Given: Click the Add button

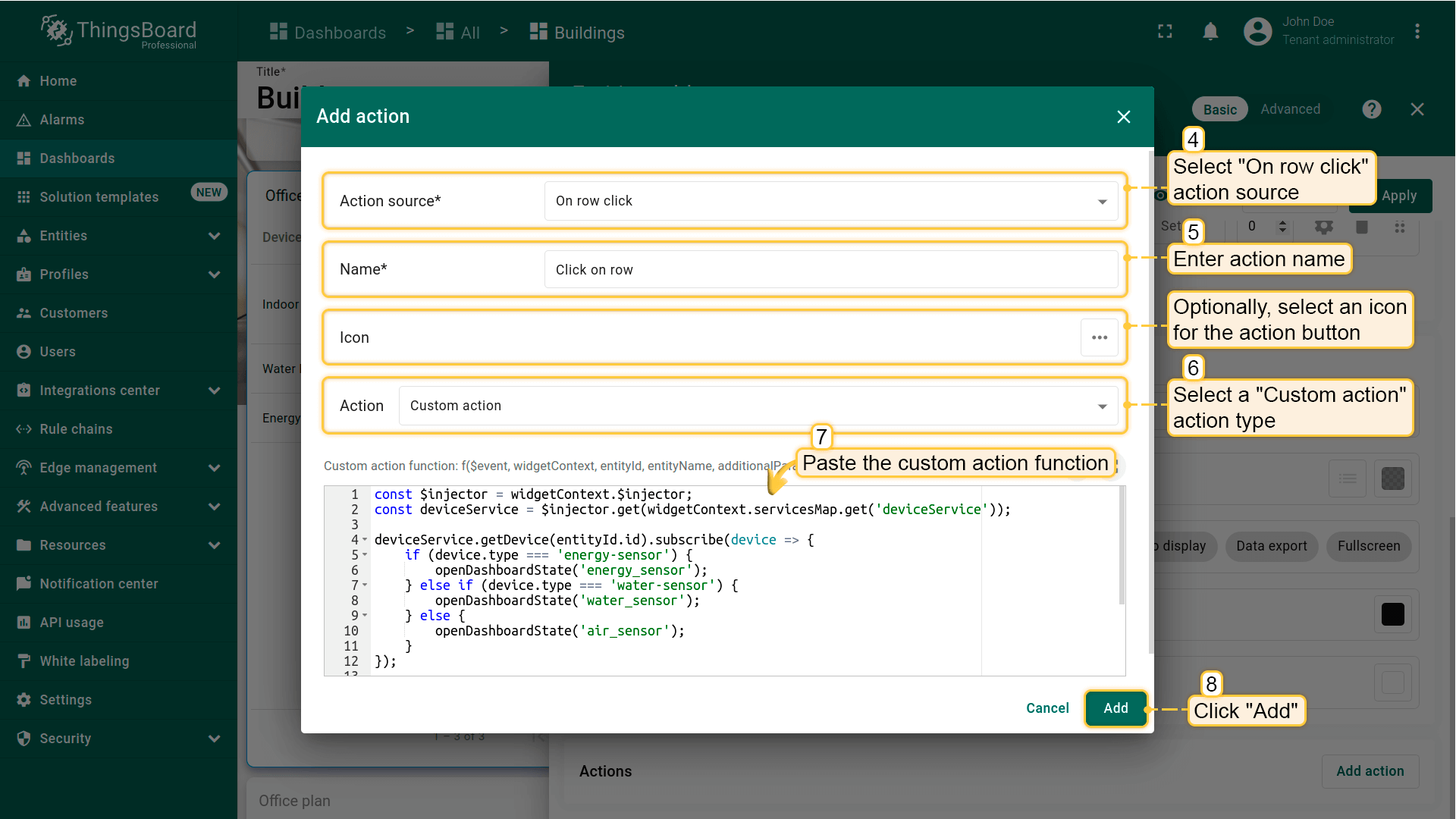Looking at the screenshot, I should [1115, 708].
